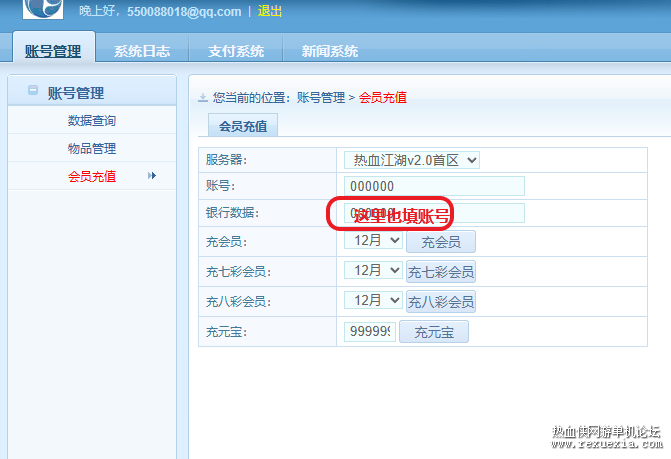The width and height of the screenshot is (671, 459).
Task: Open the 新闻系统 top tab
Action: [330, 51]
